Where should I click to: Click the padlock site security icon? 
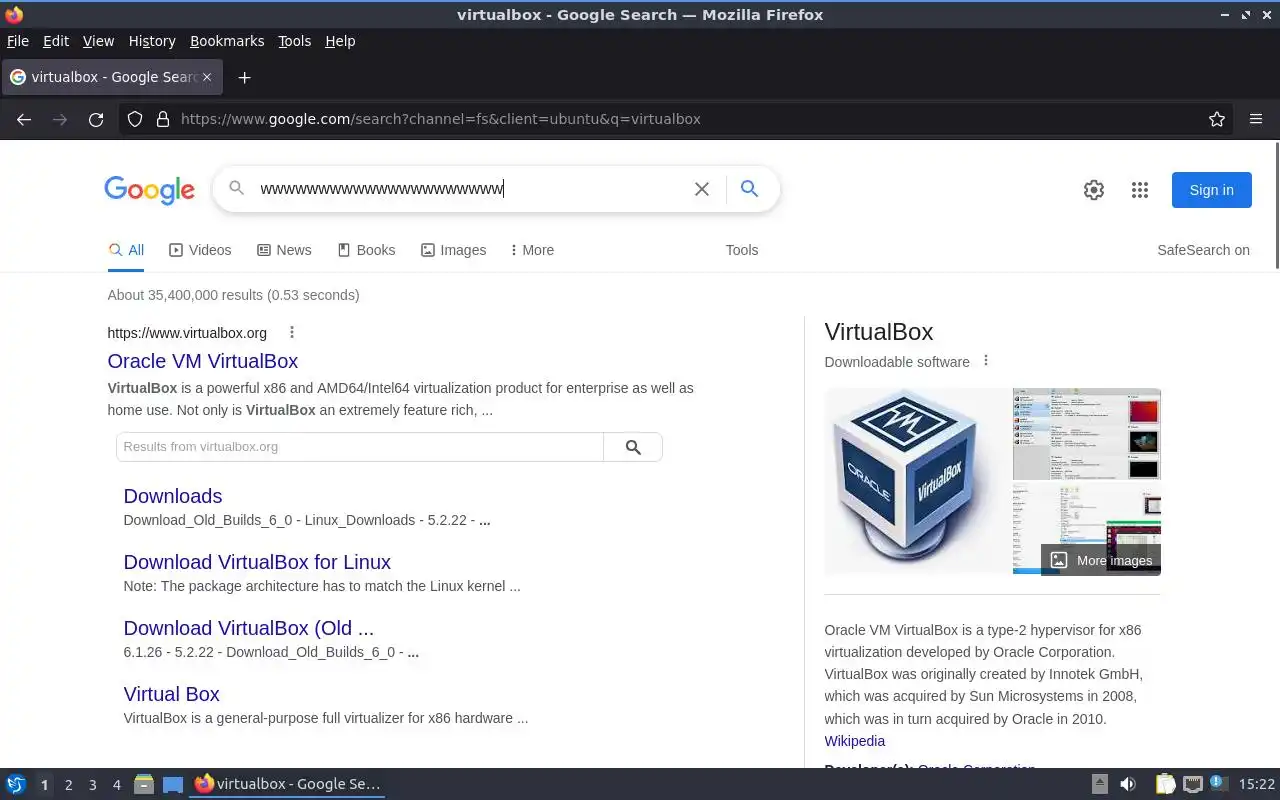point(163,119)
